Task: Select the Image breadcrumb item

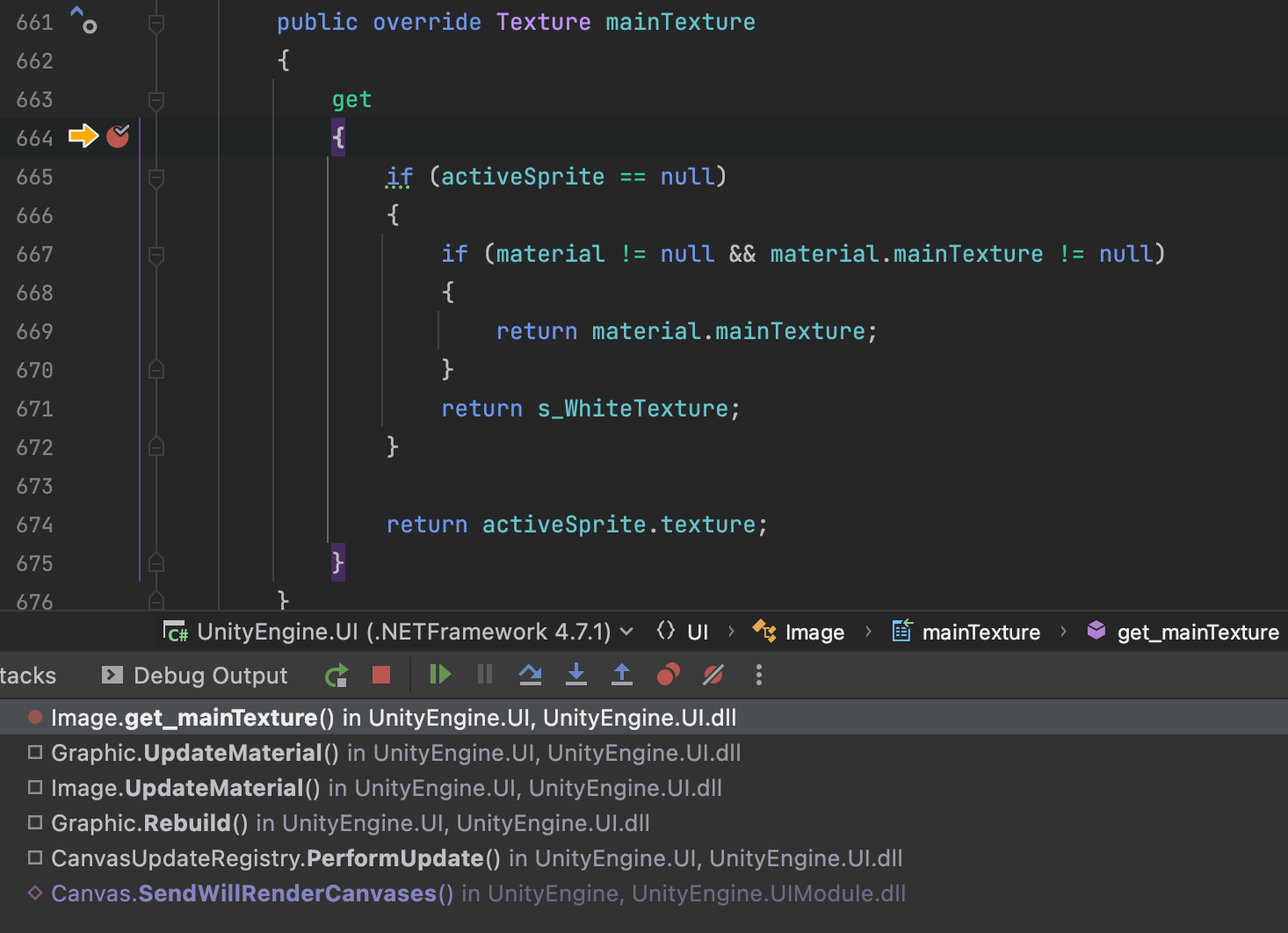Action: [x=814, y=633]
